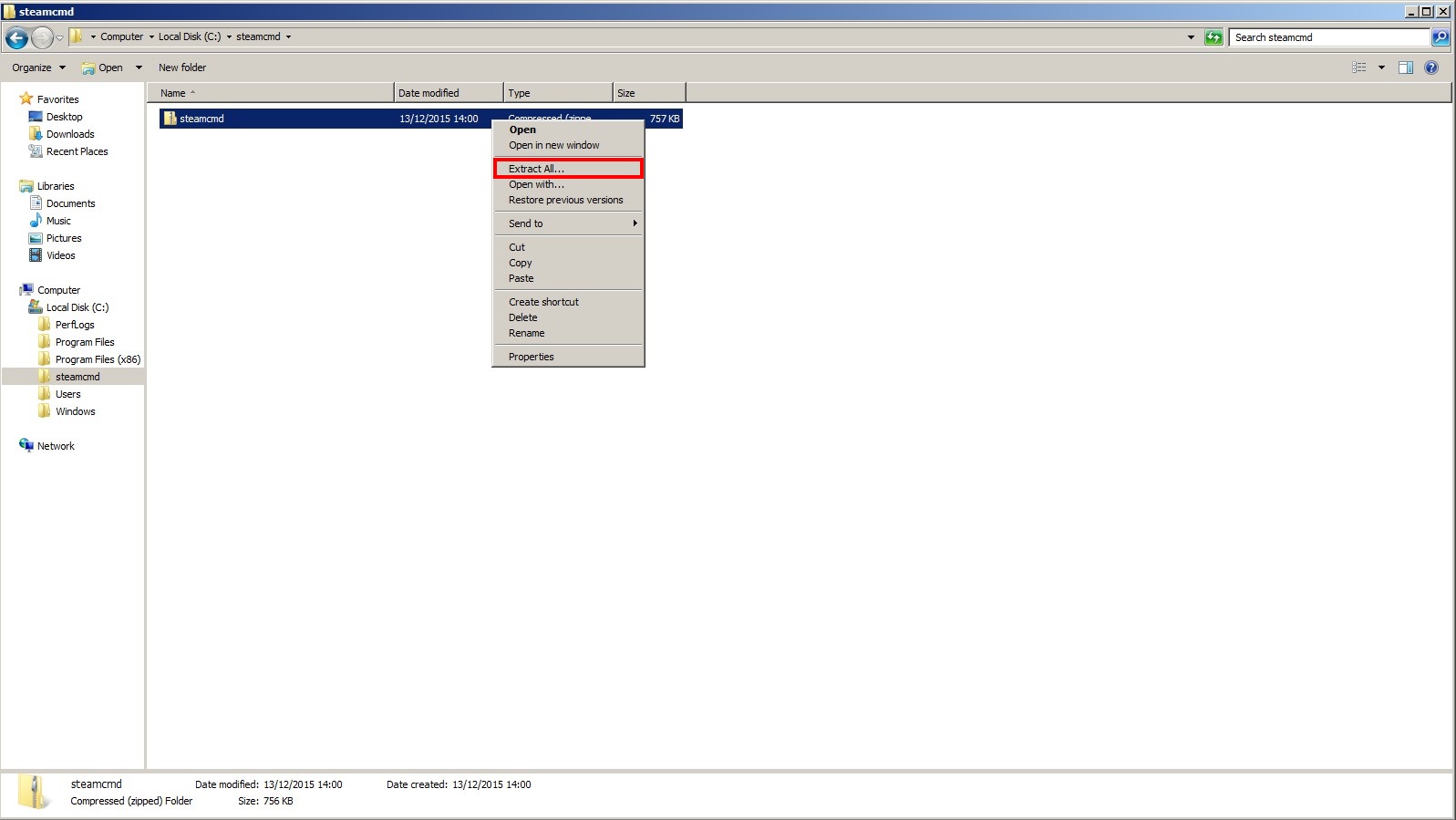Viewport: 1456px width, 820px height.
Task: Click the Search steamcmd input field
Action: click(1329, 37)
